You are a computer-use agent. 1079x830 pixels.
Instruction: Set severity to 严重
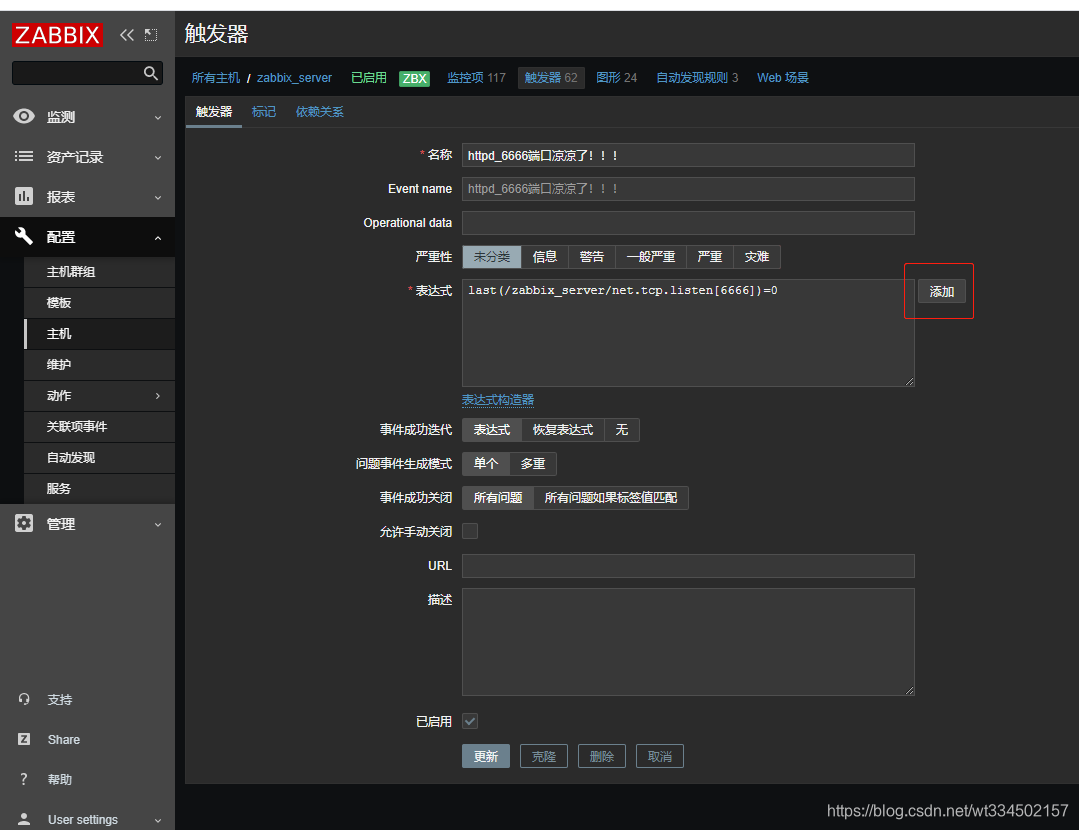click(x=709, y=257)
